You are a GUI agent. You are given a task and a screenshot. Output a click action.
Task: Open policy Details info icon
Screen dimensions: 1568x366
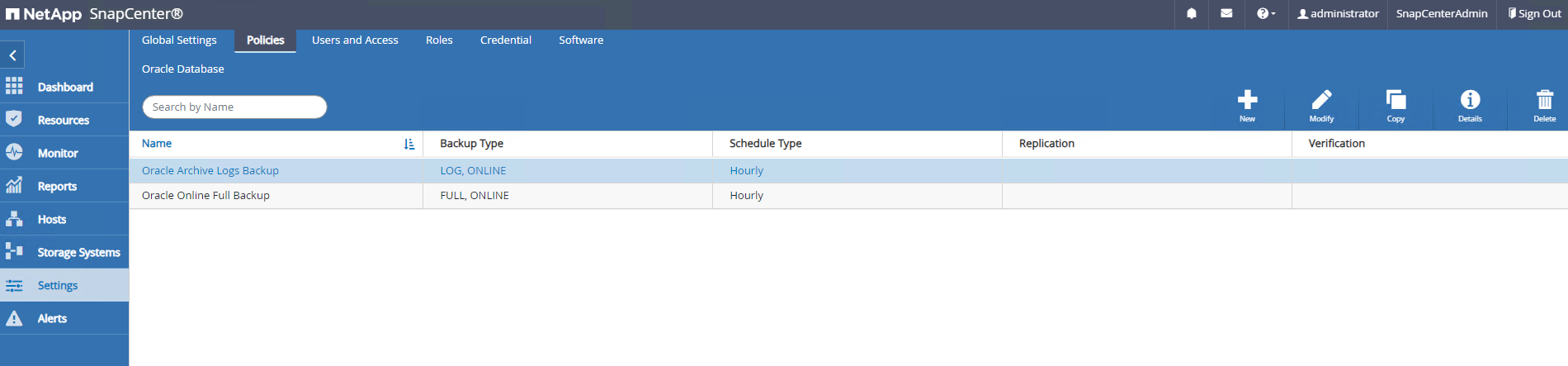[x=1470, y=101]
